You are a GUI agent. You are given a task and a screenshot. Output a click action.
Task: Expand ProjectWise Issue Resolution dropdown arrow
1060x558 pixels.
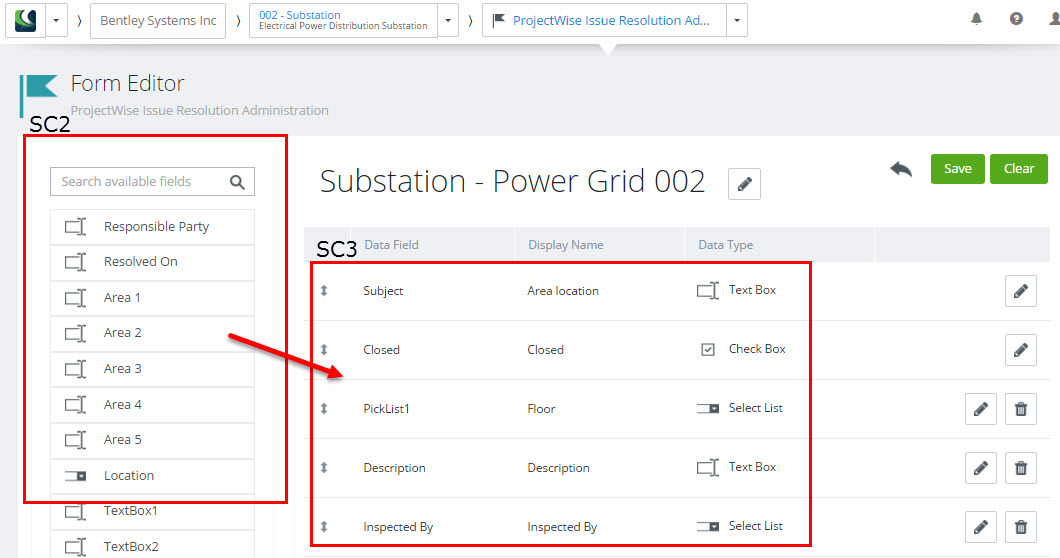coord(737,20)
